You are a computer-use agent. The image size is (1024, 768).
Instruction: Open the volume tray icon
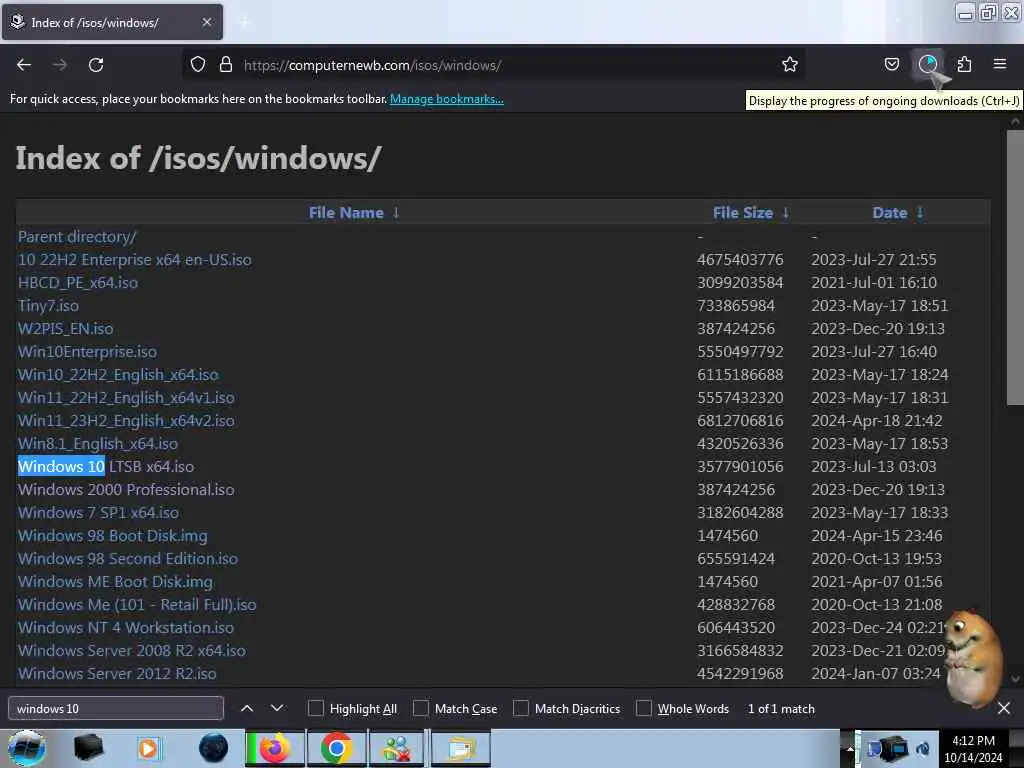click(923, 748)
